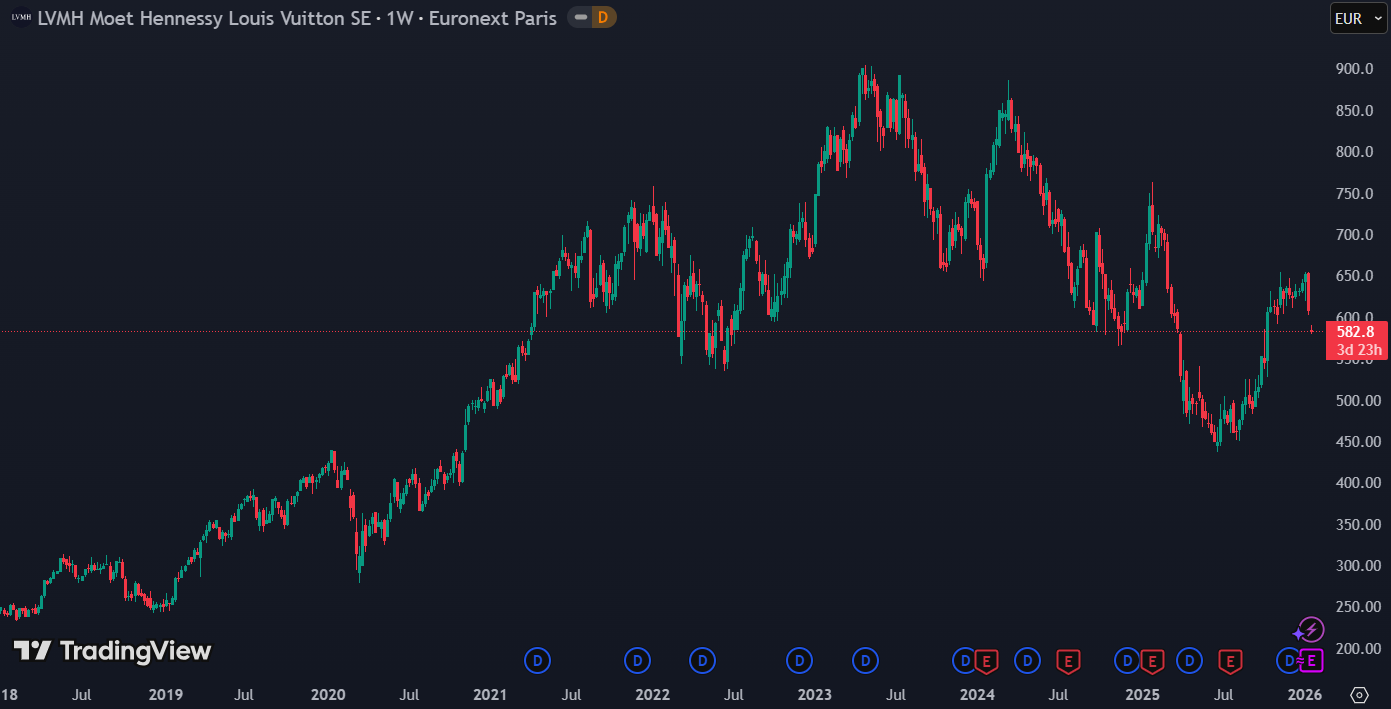
Task: Click the 2025 label on time axis
Action: tap(1142, 694)
